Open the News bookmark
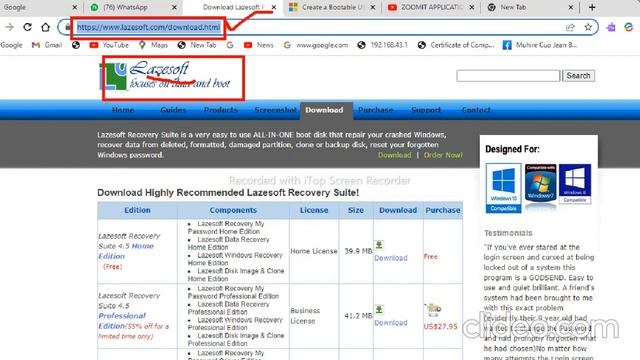This screenshot has height=360, width=640. click(x=259, y=45)
